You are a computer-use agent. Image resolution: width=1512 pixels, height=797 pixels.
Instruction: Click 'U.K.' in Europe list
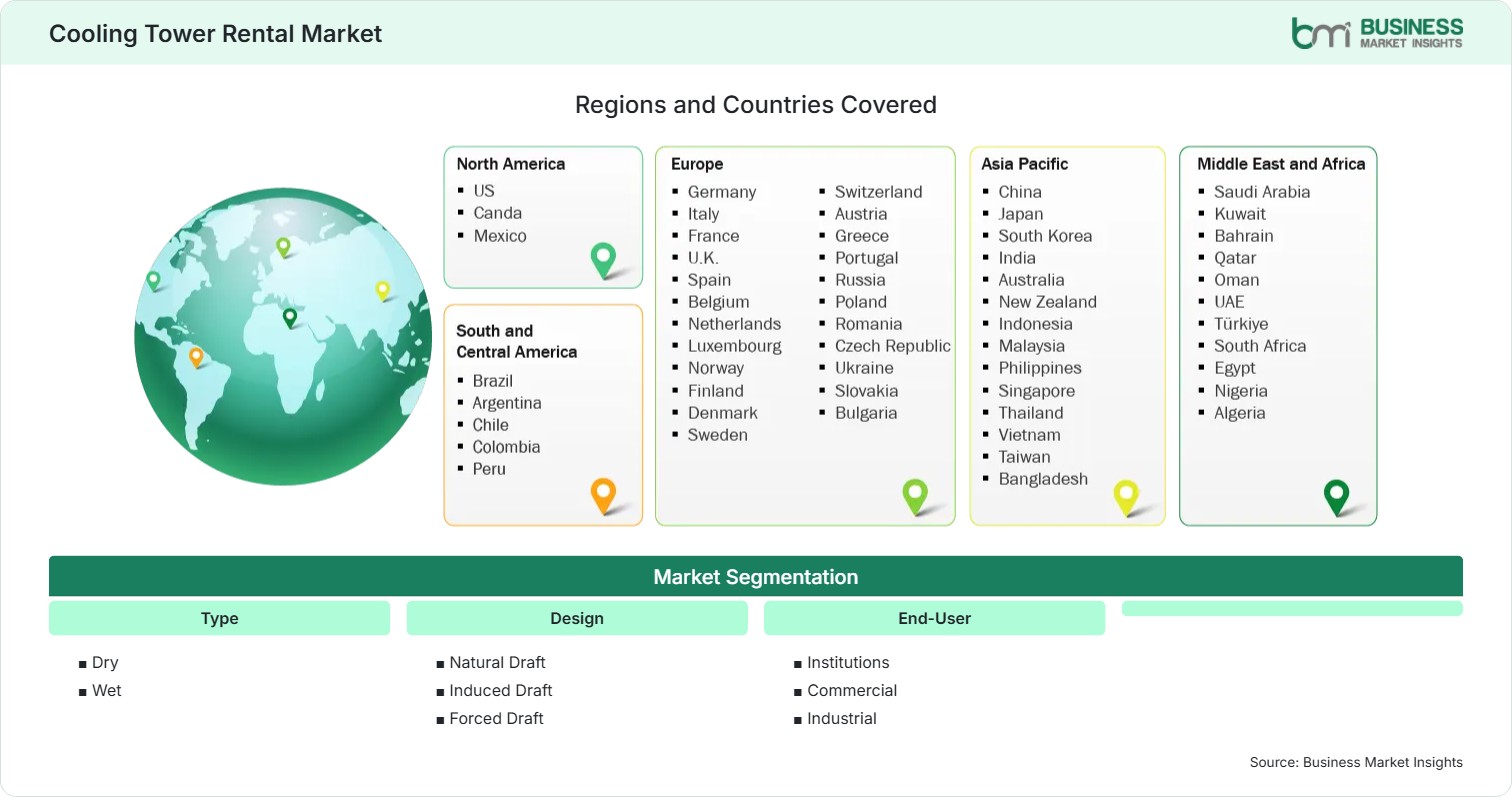pyautogui.click(x=703, y=257)
